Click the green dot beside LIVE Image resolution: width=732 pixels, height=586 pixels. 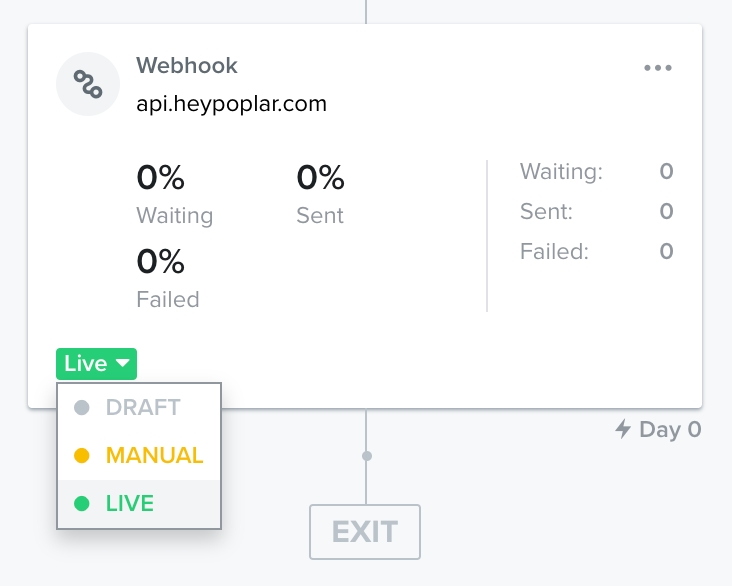click(82, 504)
